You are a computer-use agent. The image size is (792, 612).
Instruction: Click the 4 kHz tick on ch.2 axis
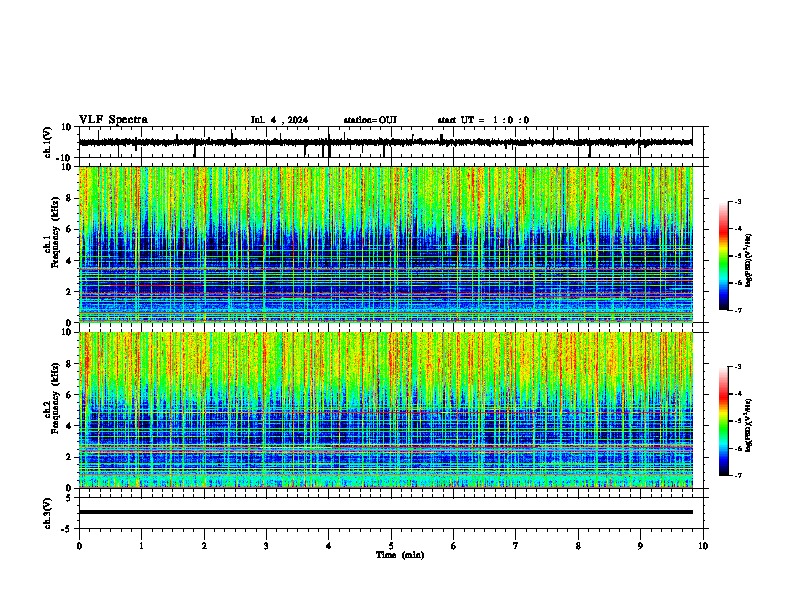point(69,426)
